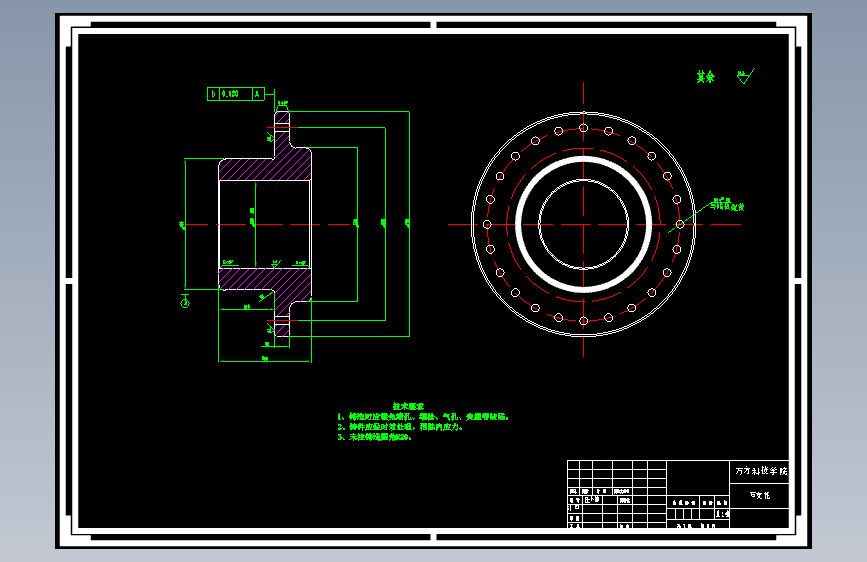
Task: Click the roughness symbol on the bore bottom surface
Action: coord(275,263)
